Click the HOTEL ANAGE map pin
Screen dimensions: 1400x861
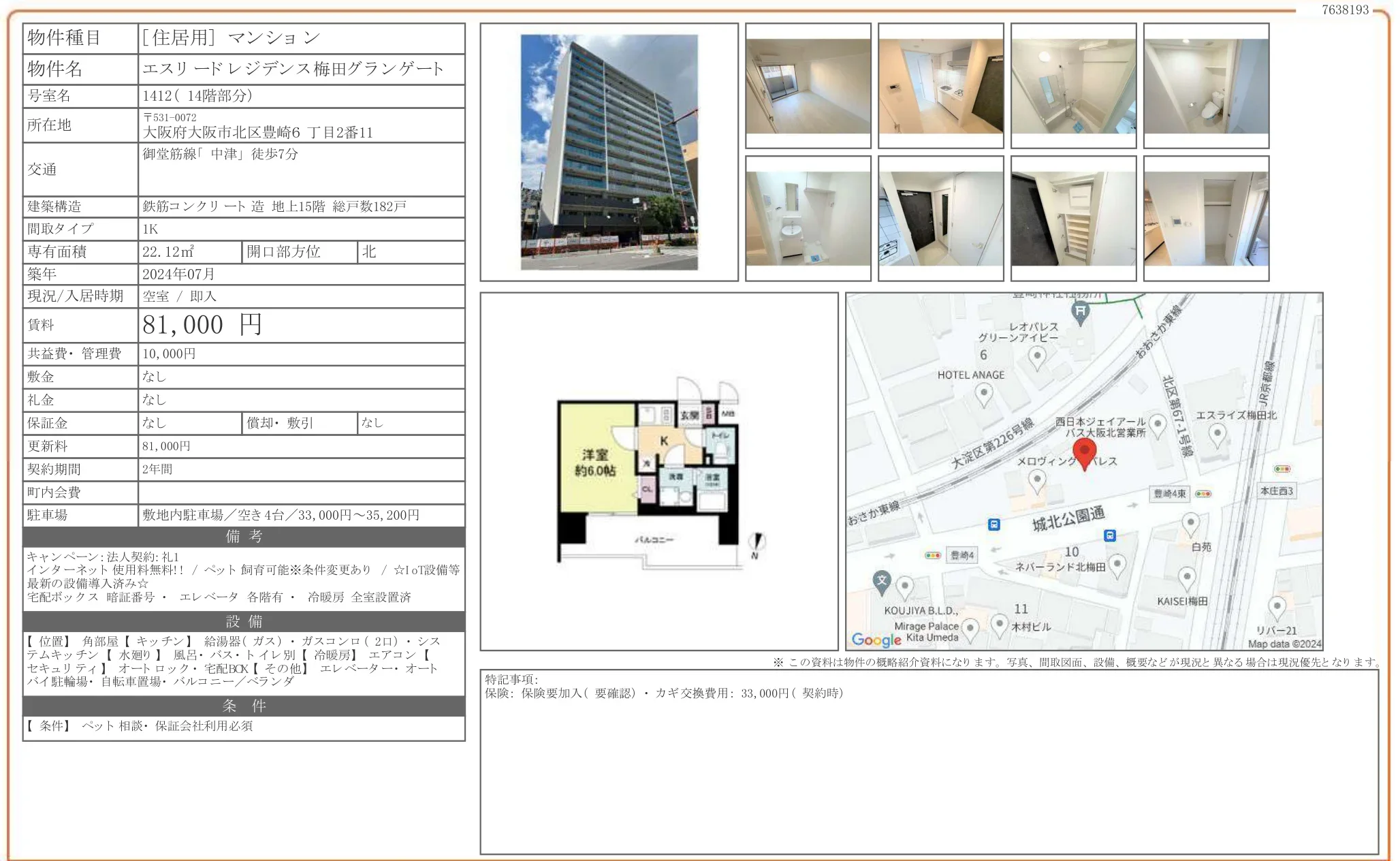pyautogui.click(x=983, y=393)
